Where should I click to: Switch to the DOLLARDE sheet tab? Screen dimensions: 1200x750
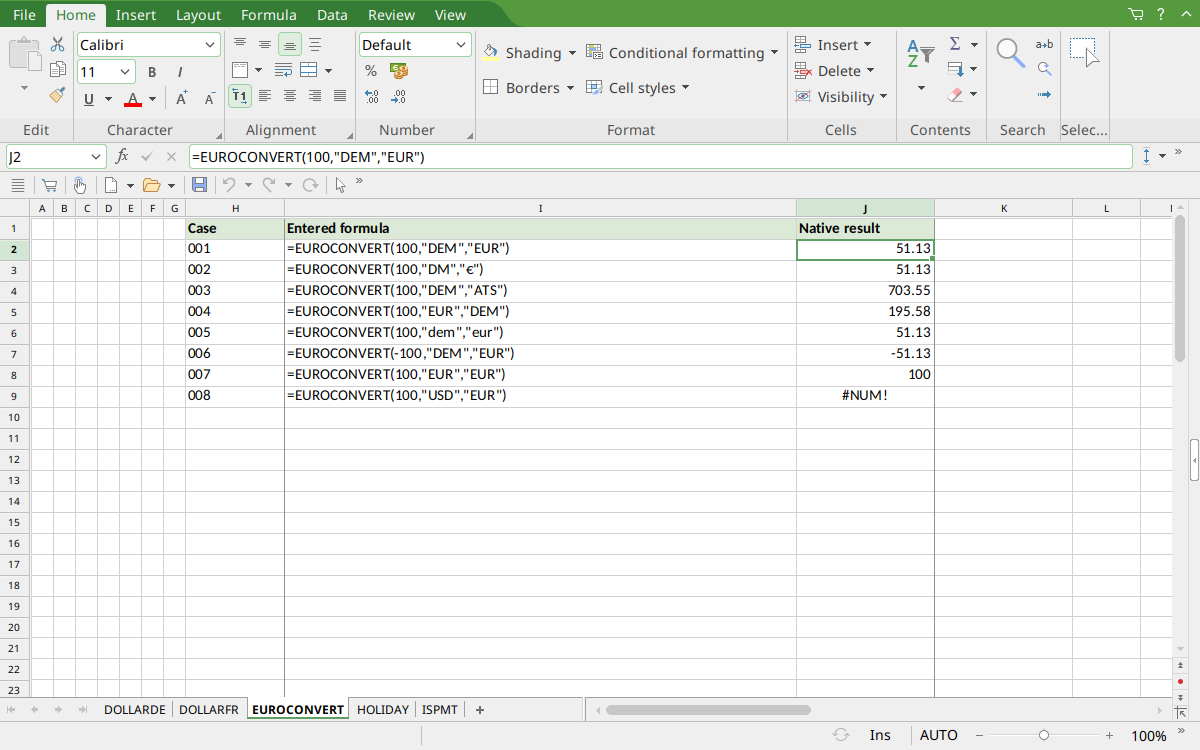[x=135, y=710]
